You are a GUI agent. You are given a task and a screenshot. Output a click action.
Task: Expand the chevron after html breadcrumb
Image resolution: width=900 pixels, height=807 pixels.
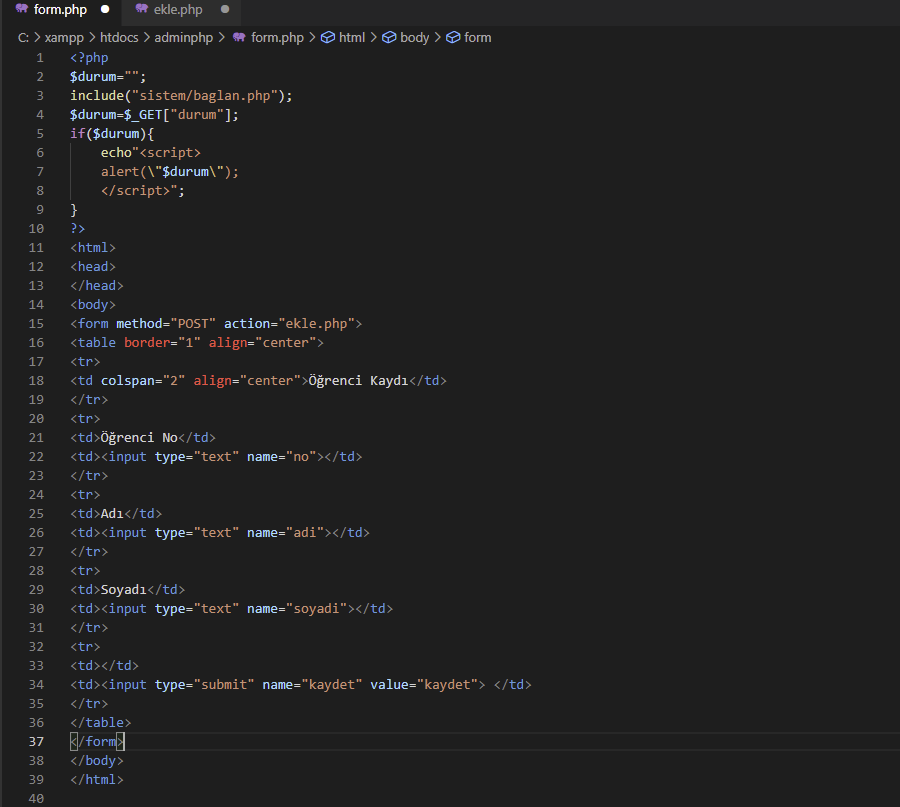pos(374,38)
